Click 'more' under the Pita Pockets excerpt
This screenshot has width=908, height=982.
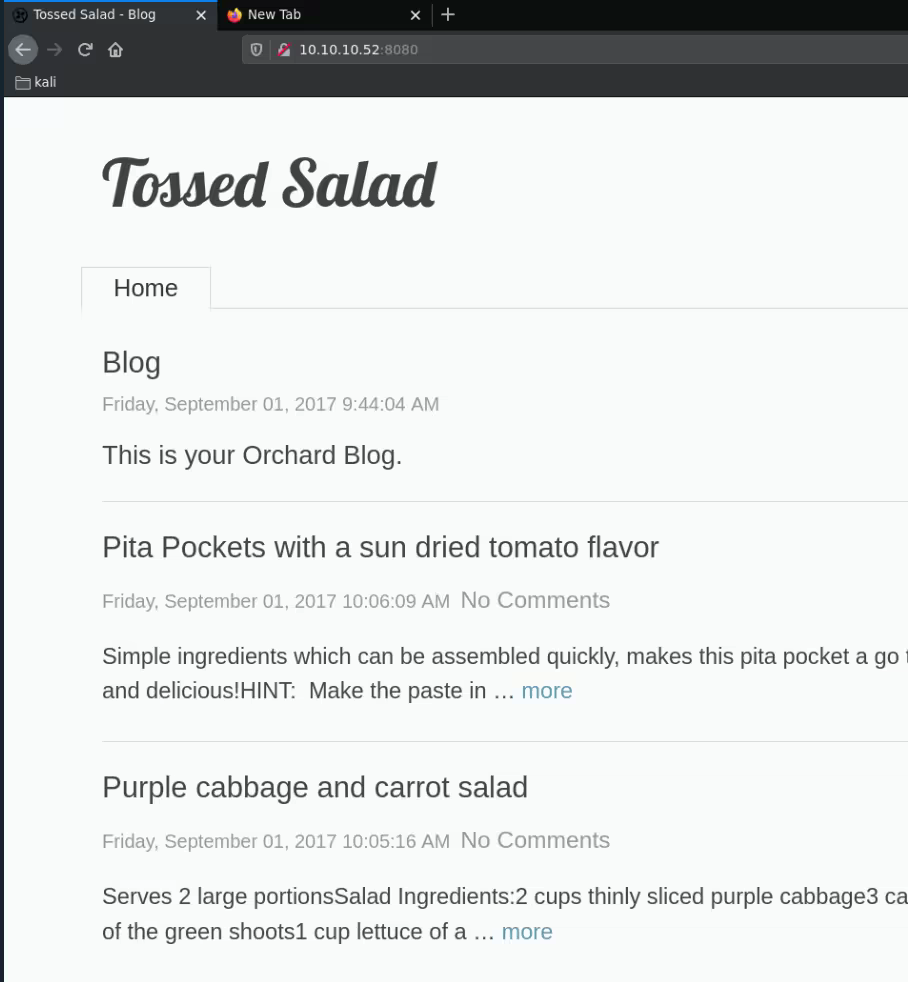coord(547,691)
